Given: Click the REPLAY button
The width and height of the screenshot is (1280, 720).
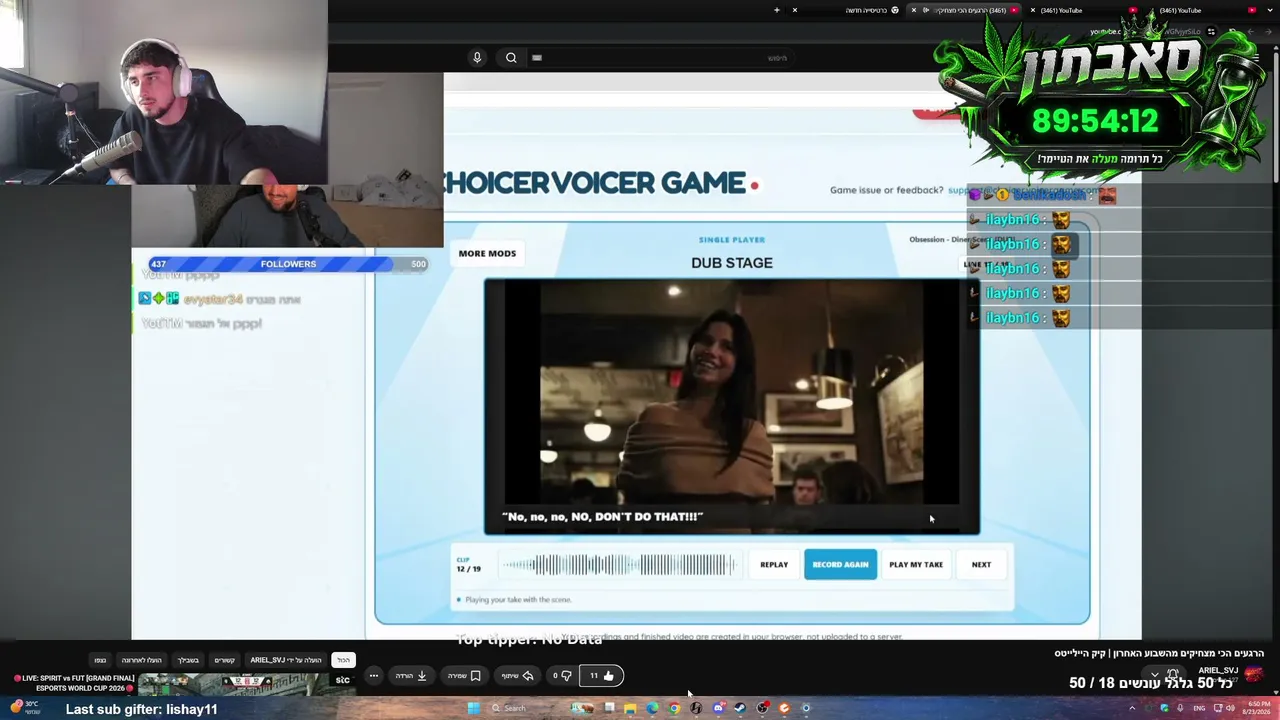Looking at the screenshot, I should point(774,565).
